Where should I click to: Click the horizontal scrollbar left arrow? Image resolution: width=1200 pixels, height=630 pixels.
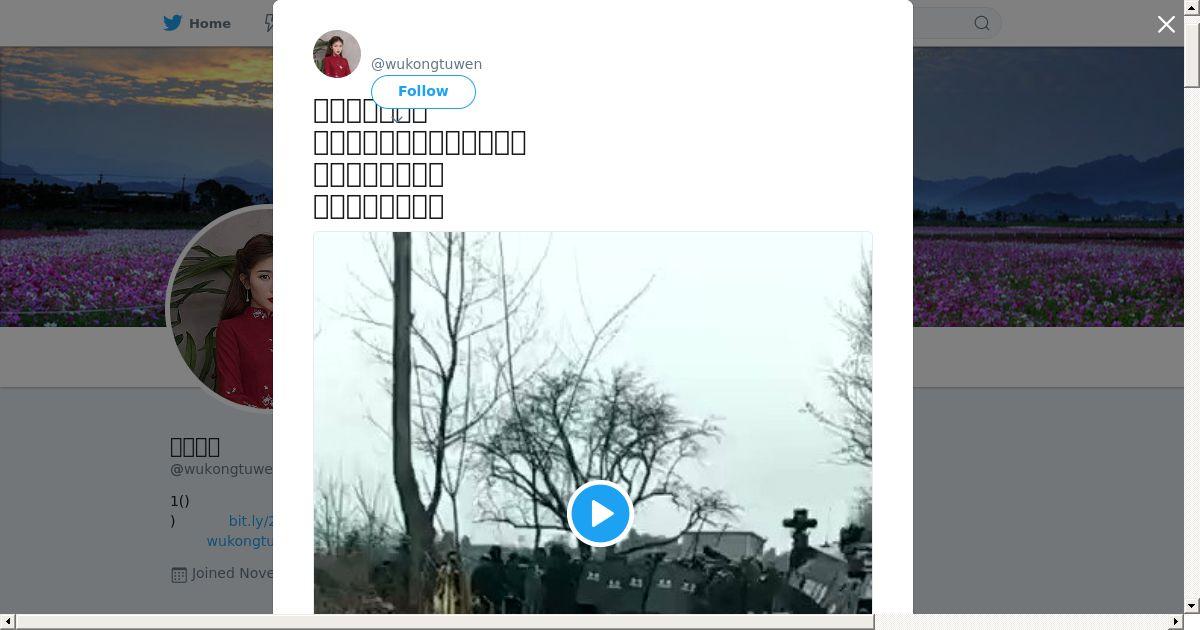click(x=8, y=622)
